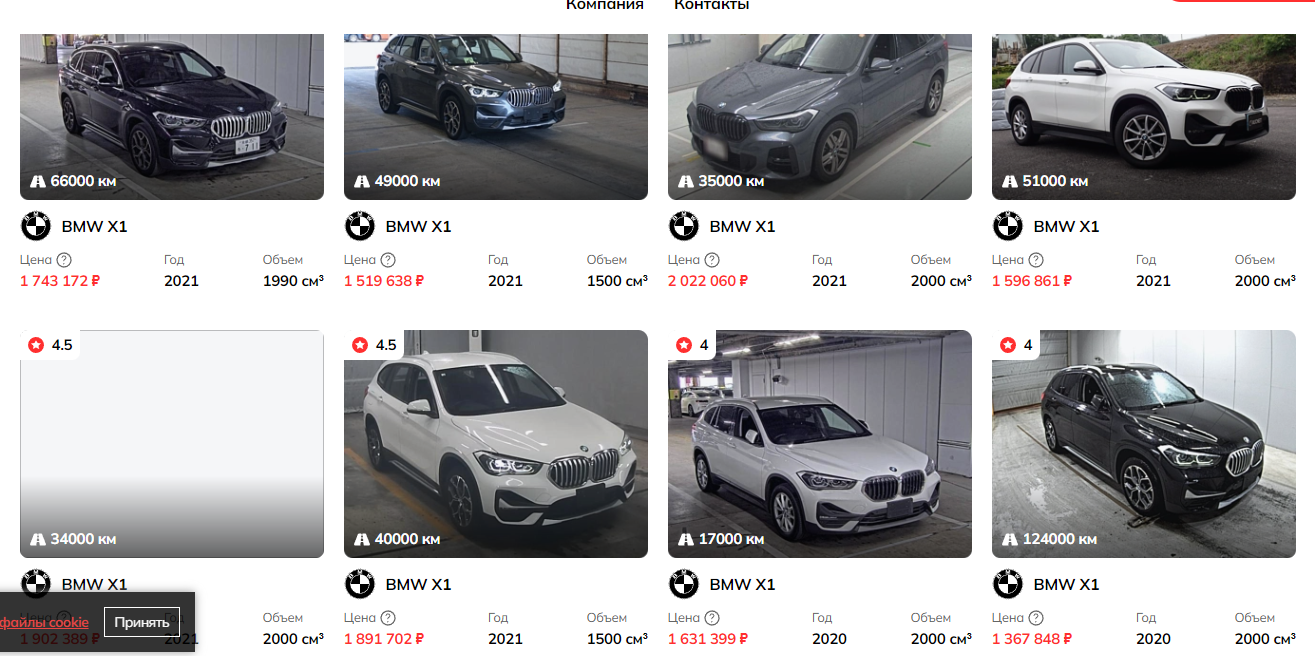1315x656 pixels.
Task: Open the Компания menu item
Action: 605,5
